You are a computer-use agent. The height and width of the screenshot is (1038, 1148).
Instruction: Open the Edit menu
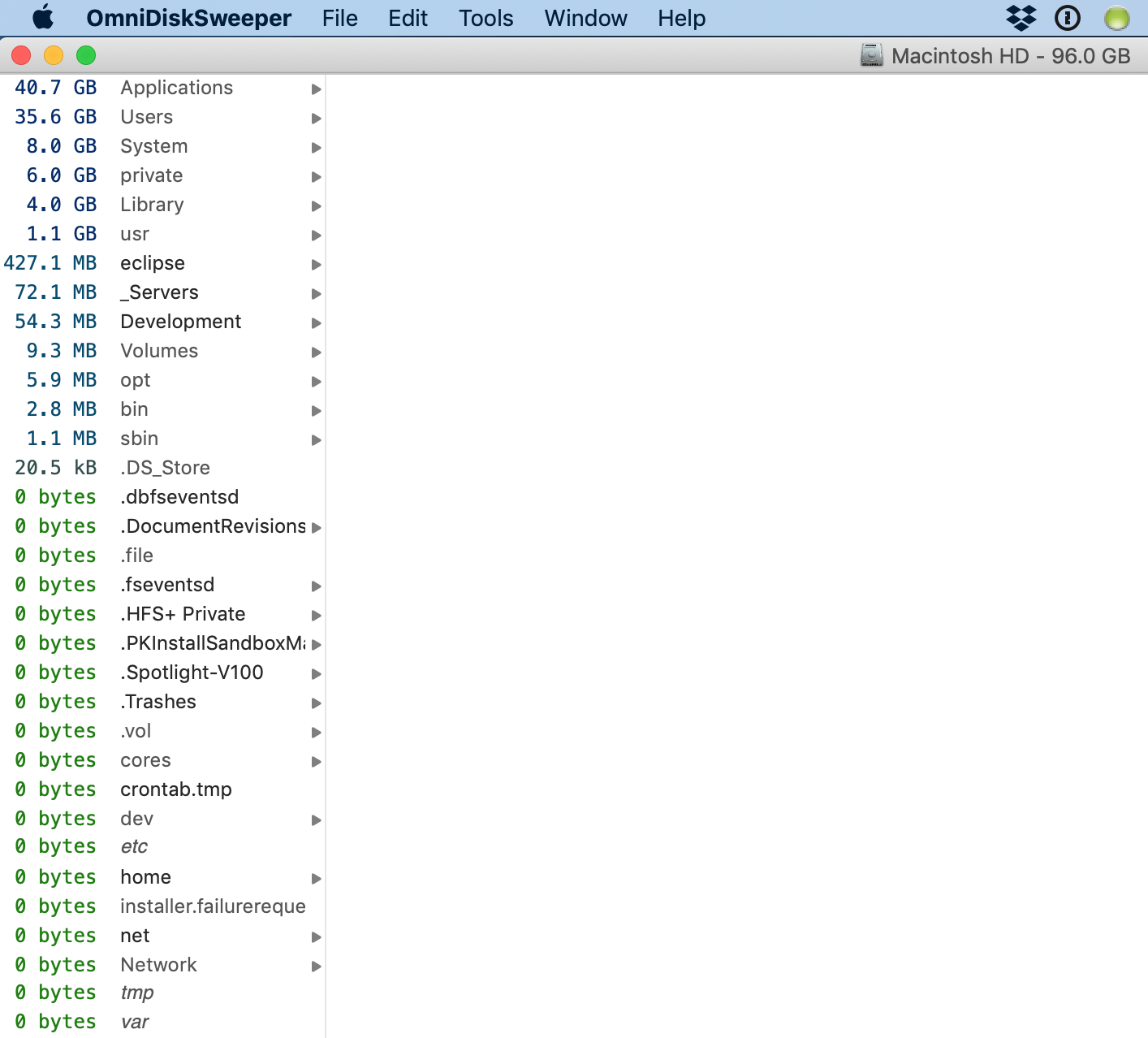click(x=408, y=18)
